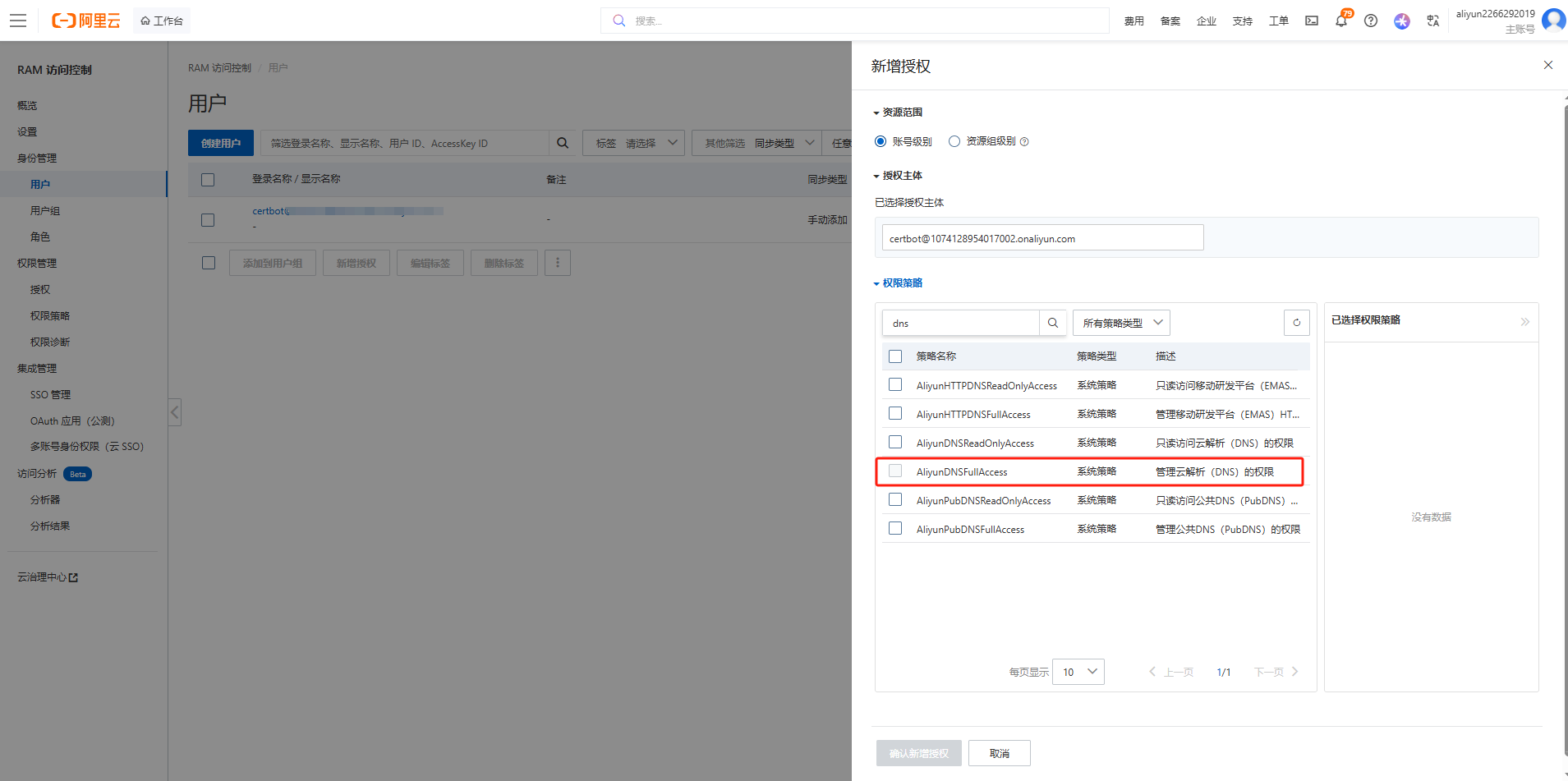This screenshot has height=781, width=1568.
Task: Open 费用 top menu
Action: 1134,21
